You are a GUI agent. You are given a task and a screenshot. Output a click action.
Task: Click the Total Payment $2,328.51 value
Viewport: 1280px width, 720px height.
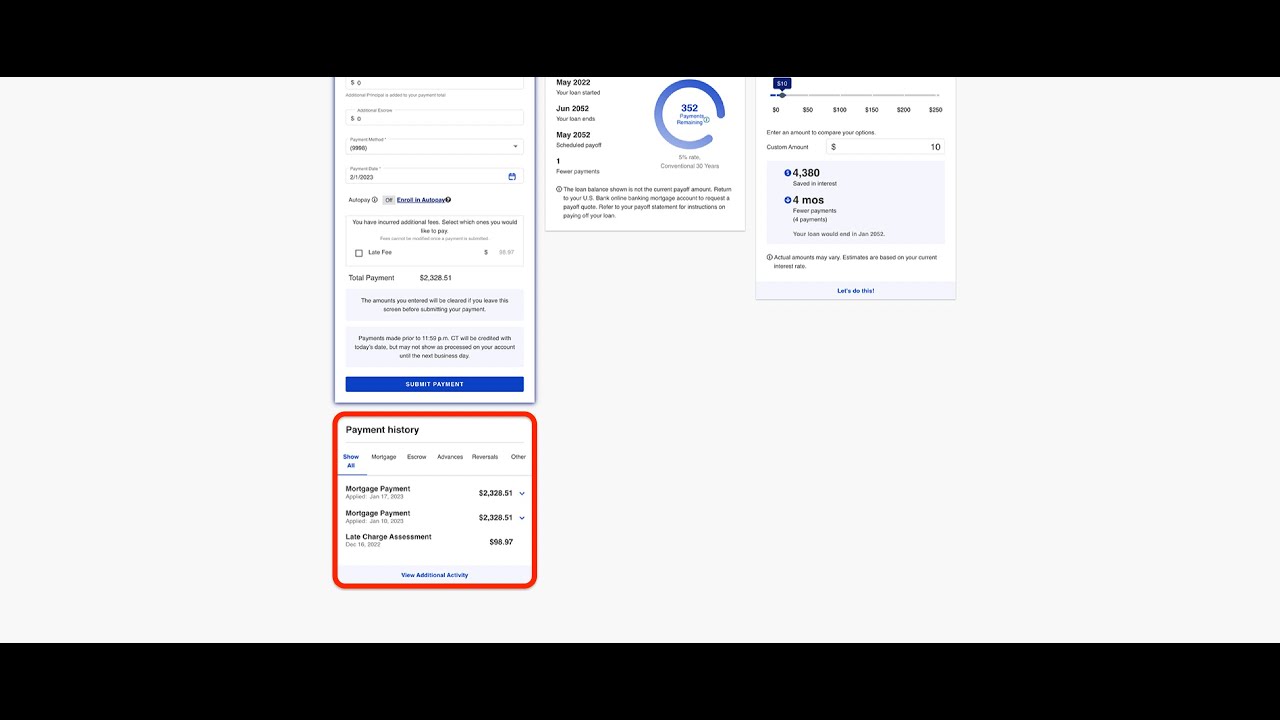tap(435, 278)
